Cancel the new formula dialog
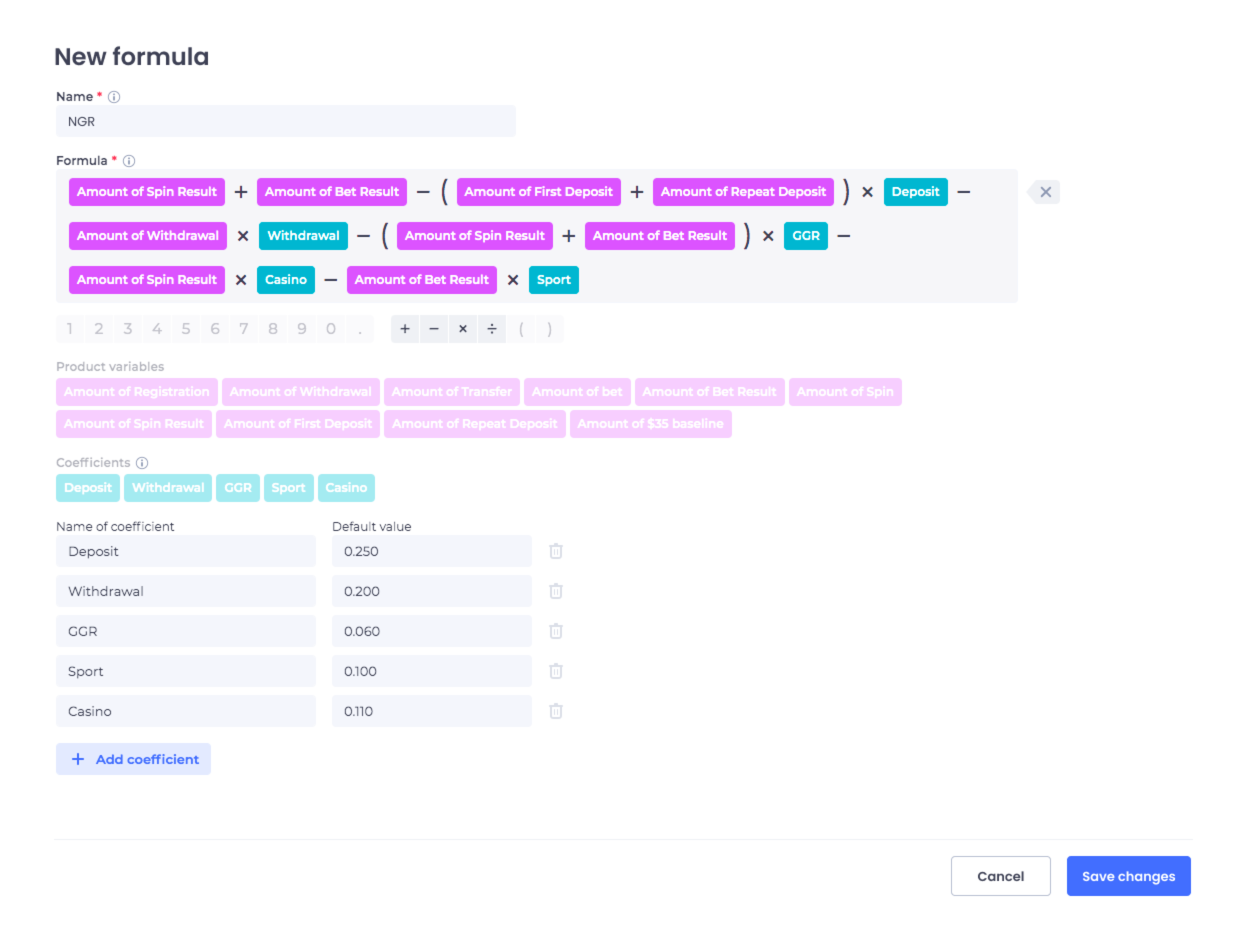Image resolution: width=1240 pixels, height=937 pixels. [1000, 876]
